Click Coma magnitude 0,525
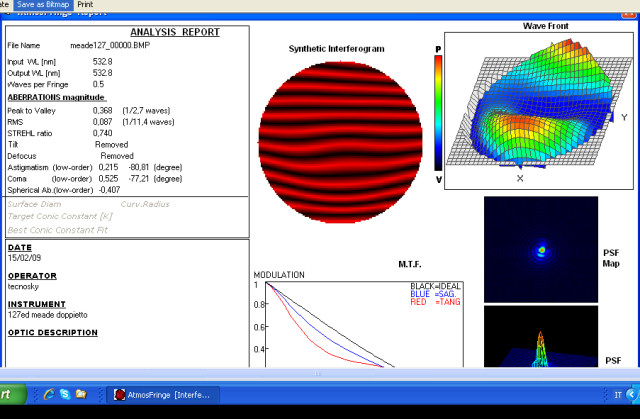 coord(108,179)
